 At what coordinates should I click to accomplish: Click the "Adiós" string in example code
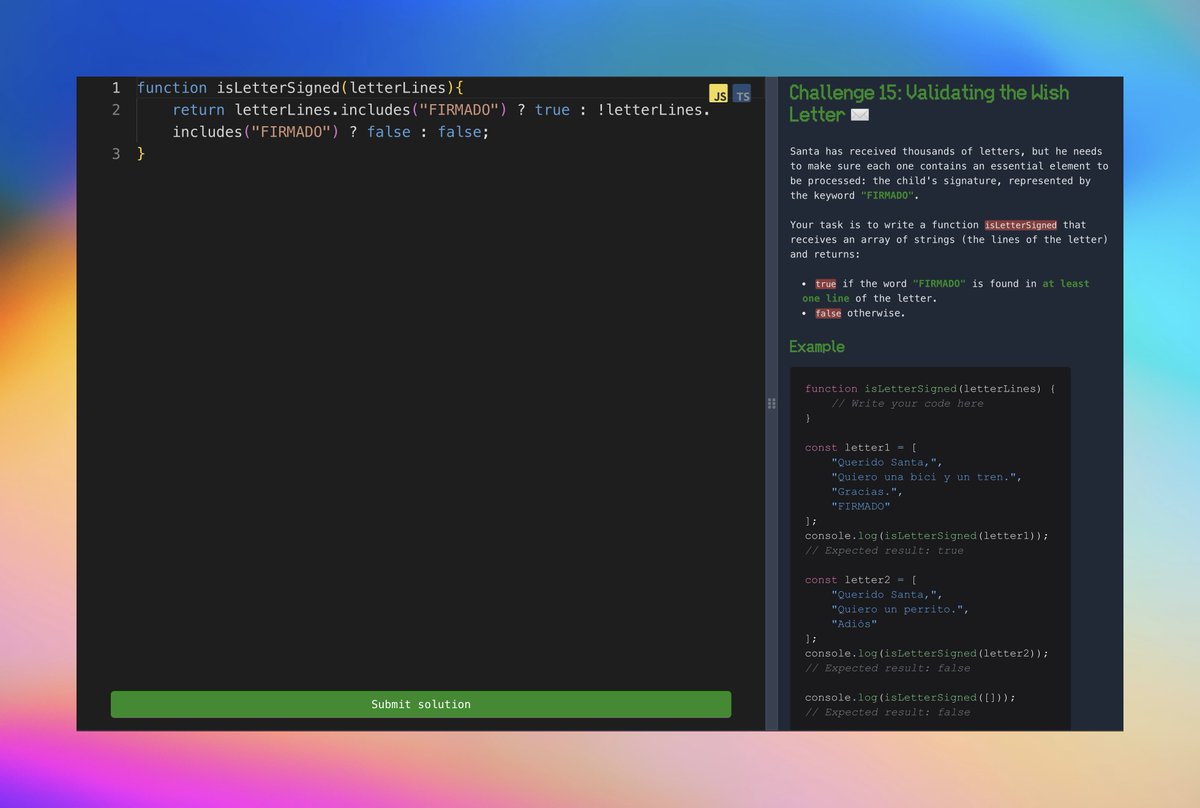click(x=854, y=624)
